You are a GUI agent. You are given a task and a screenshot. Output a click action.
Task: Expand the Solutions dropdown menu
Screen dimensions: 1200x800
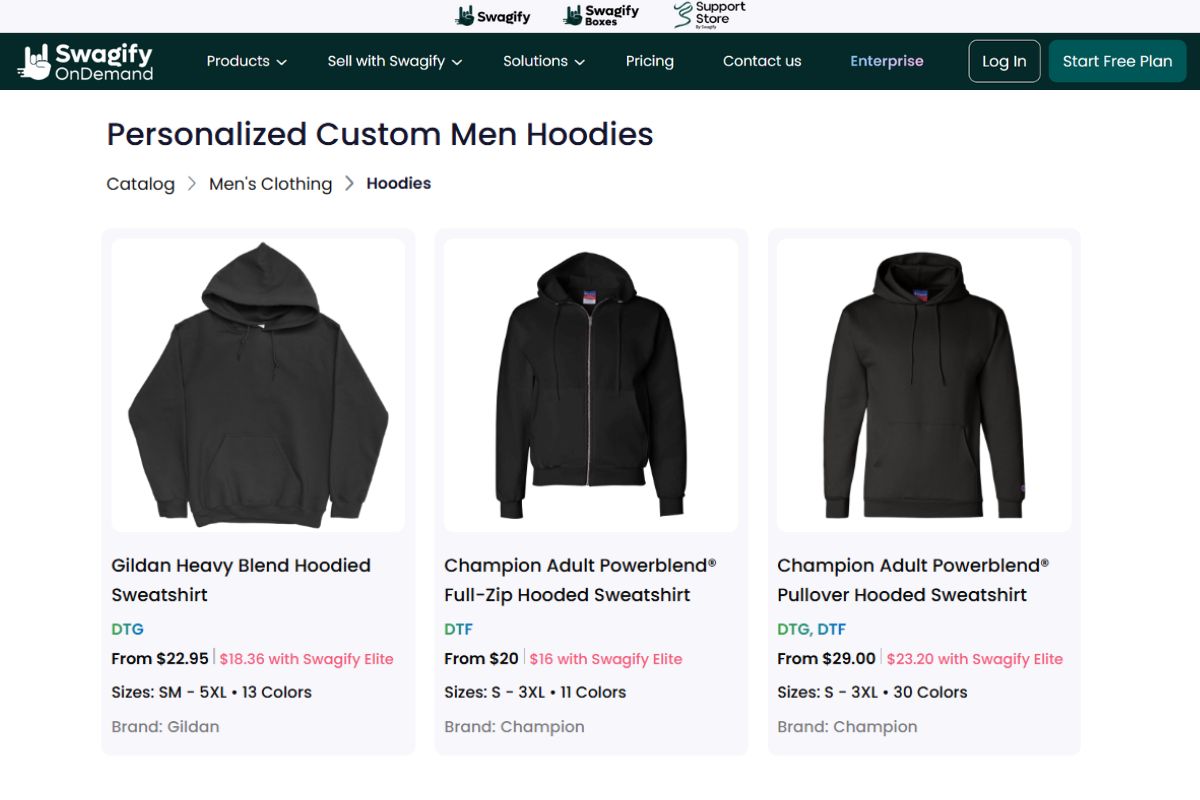tap(544, 61)
